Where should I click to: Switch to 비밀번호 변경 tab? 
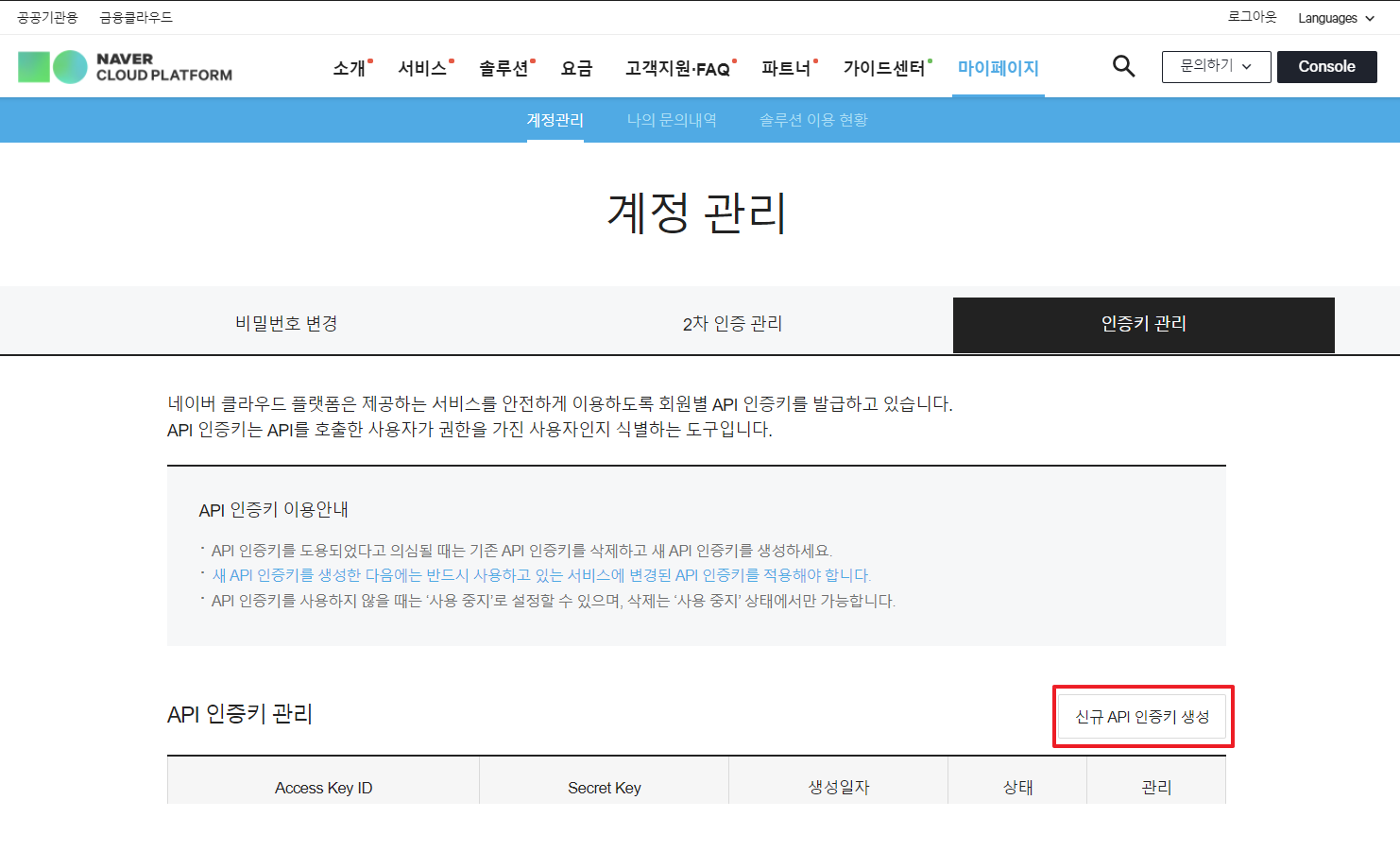click(286, 324)
